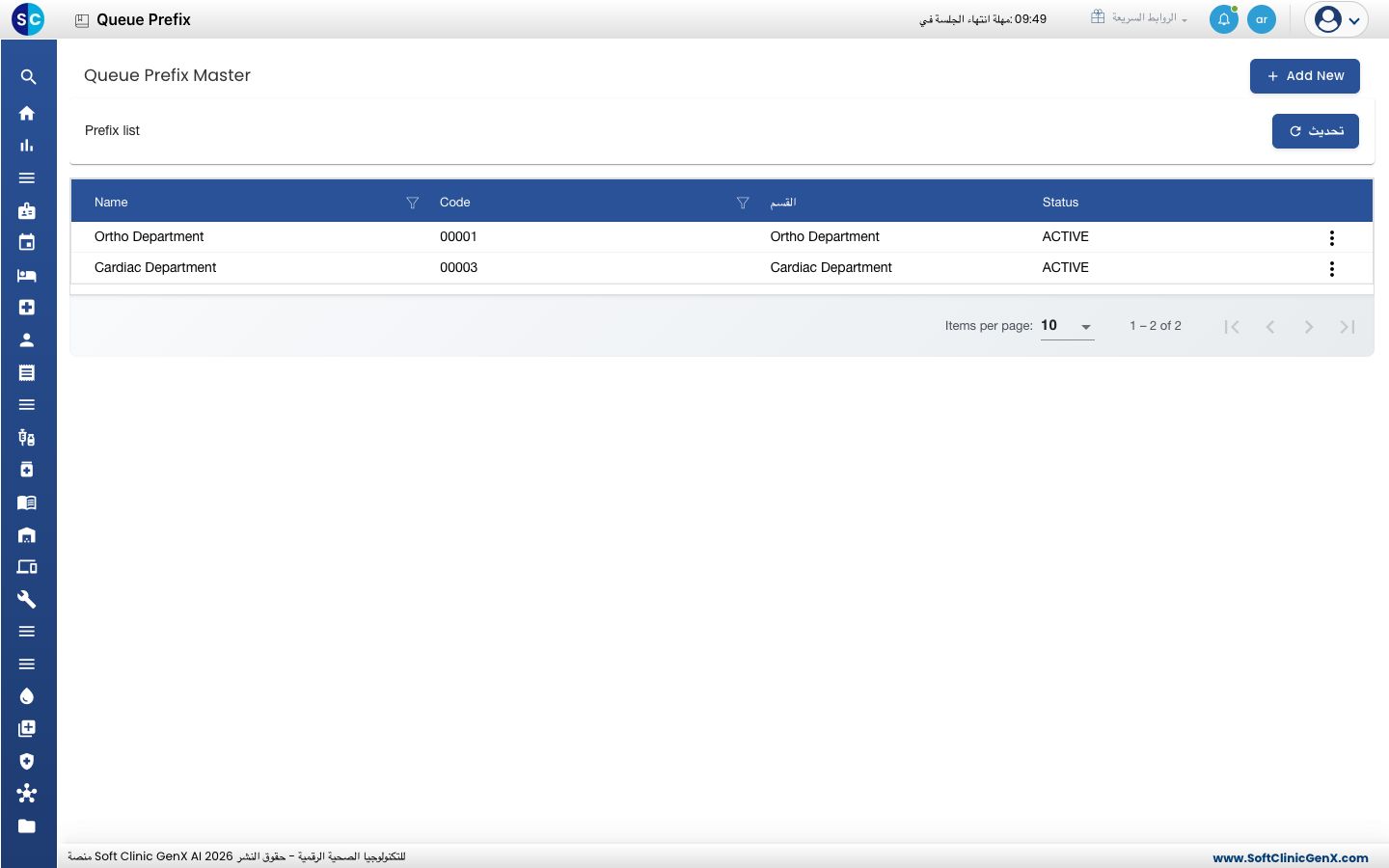This screenshot has width=1389, height=868.
Task: Click the notification bell icon
Action: (x=1223, y=19)
